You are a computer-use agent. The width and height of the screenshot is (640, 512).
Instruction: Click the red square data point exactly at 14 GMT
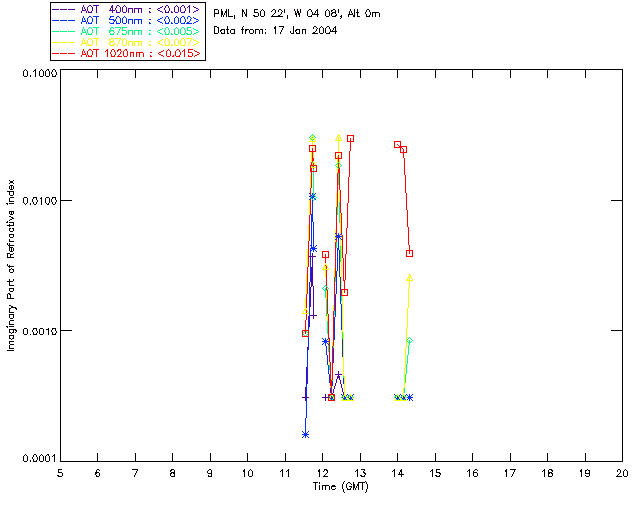pyautogui.click(x=398, y=145)
